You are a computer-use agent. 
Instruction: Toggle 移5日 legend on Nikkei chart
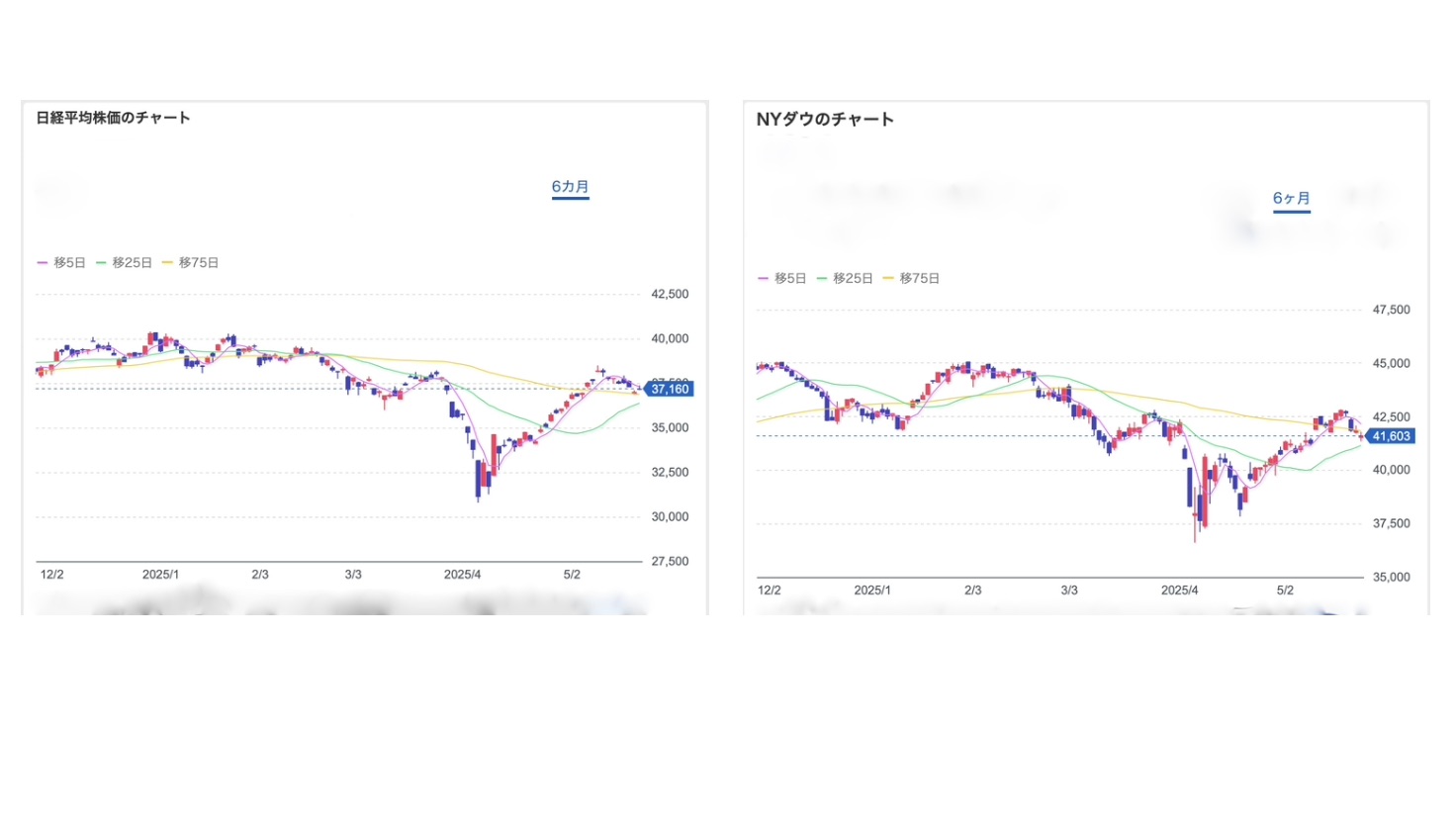(x=61, y=263)
